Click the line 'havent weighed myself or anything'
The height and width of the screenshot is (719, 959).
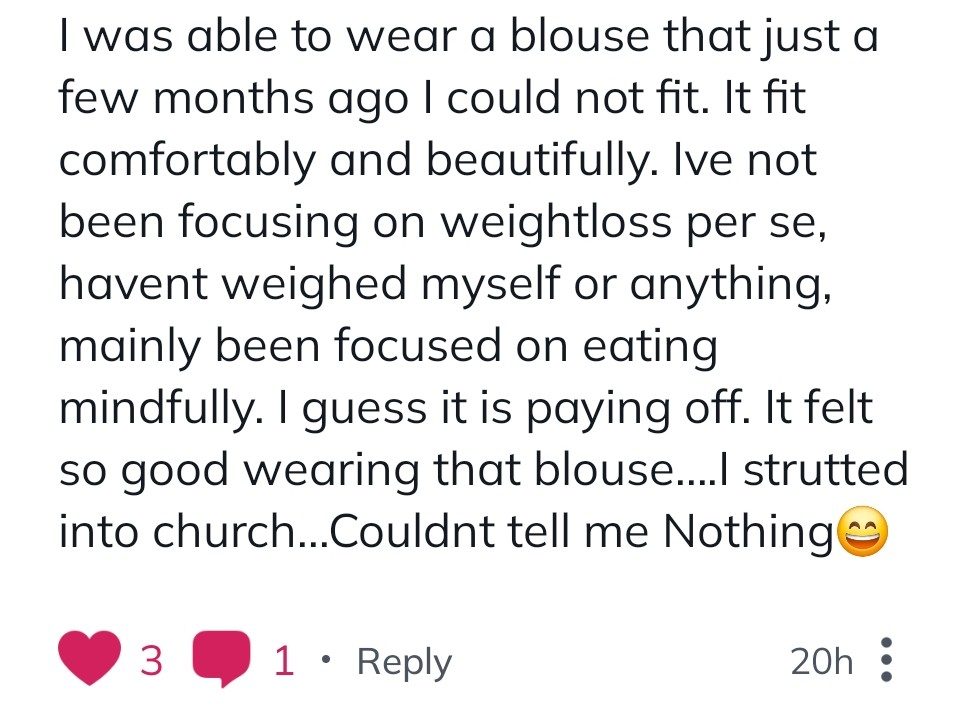[x=446, y=284]
